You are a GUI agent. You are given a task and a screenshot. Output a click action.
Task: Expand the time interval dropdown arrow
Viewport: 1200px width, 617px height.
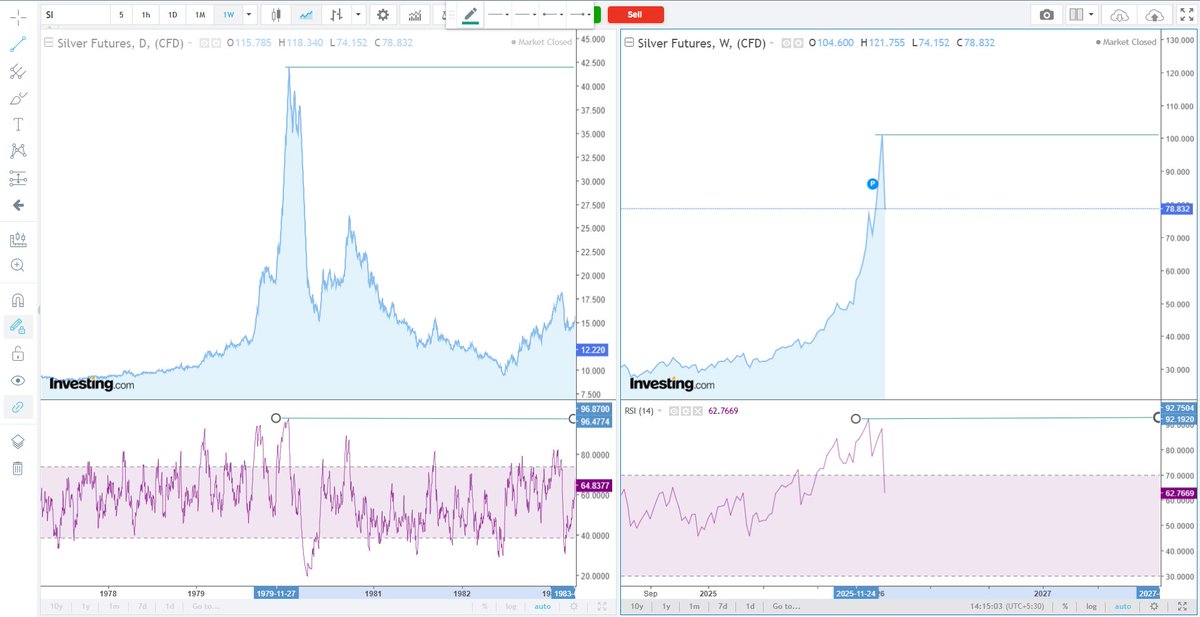pyautogui.click(x=248, y=15)
